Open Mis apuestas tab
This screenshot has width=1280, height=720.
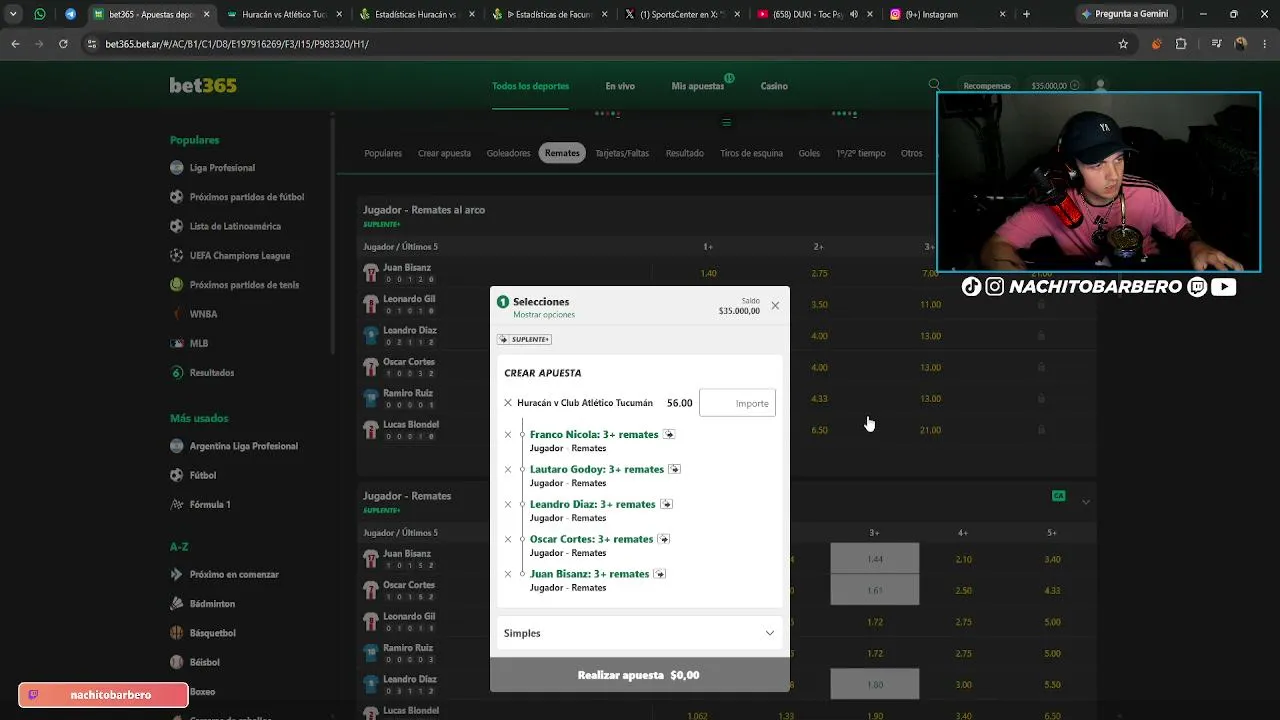698,86
